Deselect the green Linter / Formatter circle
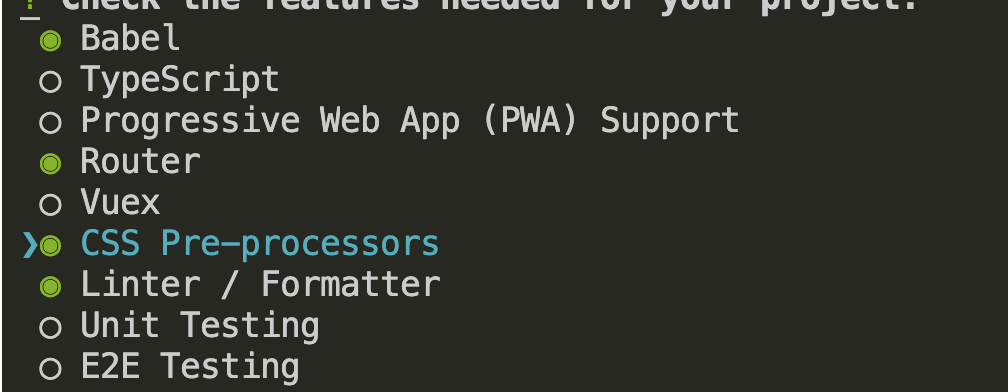 pos(50,287)
